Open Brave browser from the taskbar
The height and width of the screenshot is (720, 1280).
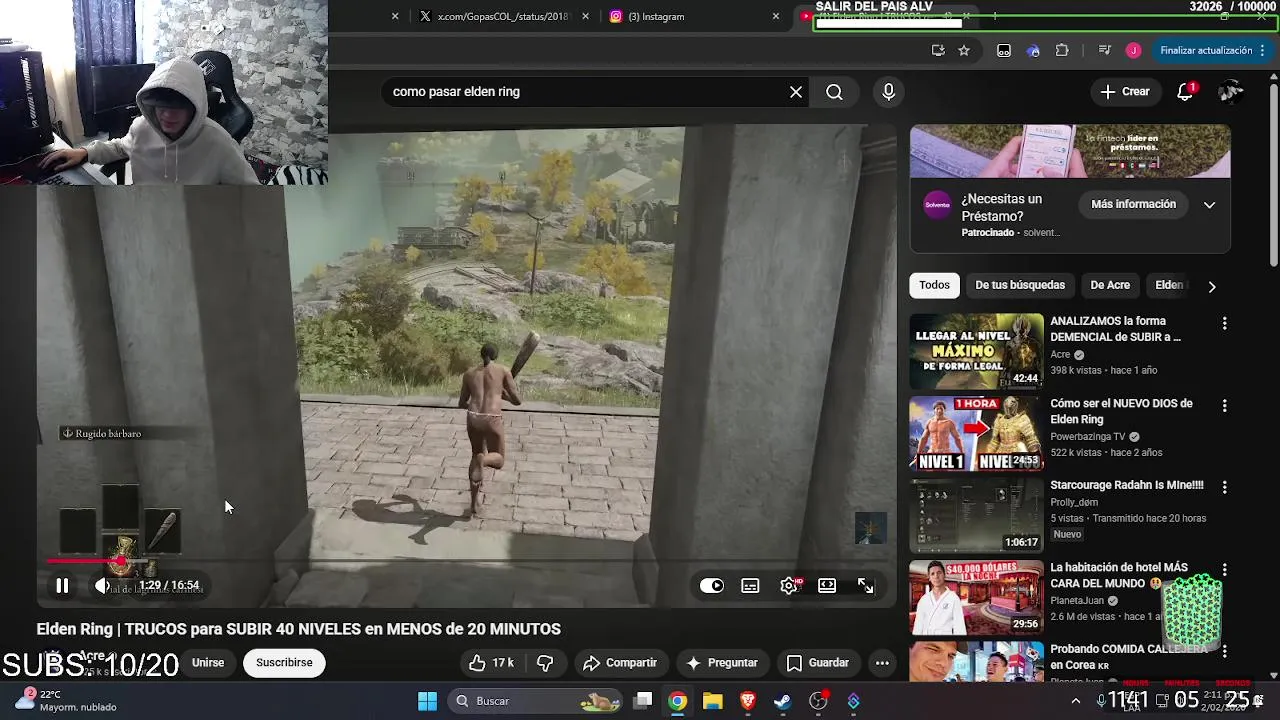tap(747, 701)
